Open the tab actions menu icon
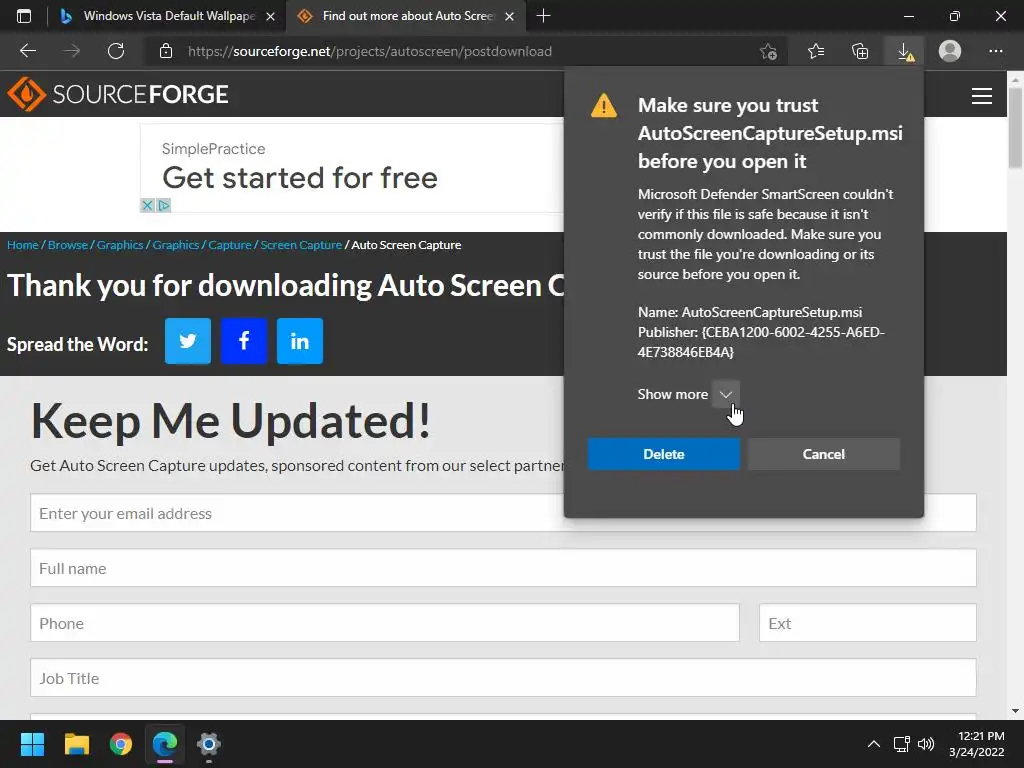The image size is (1024, 768). point(24,16)
